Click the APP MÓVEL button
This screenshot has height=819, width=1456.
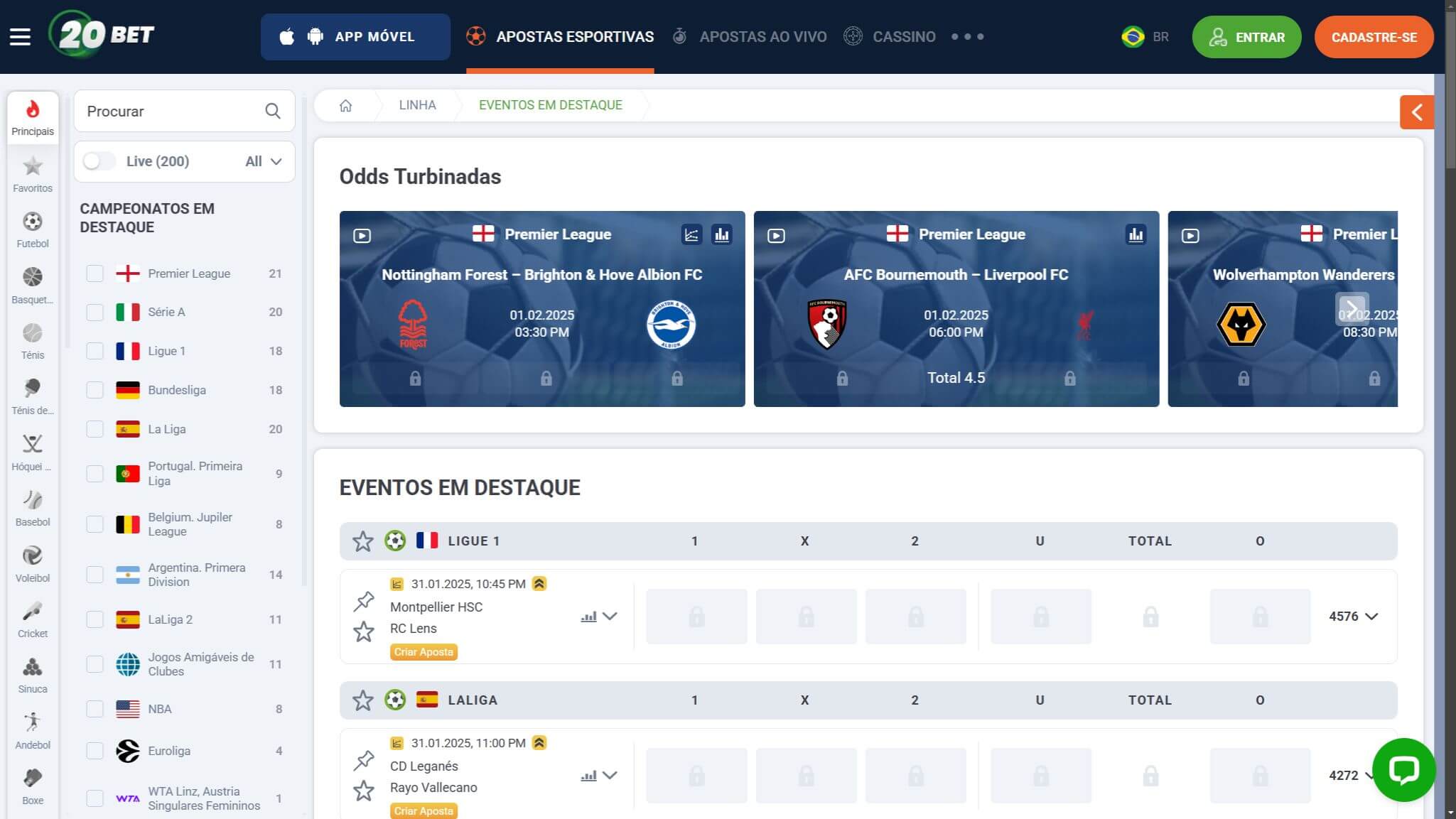click(355, 37)
